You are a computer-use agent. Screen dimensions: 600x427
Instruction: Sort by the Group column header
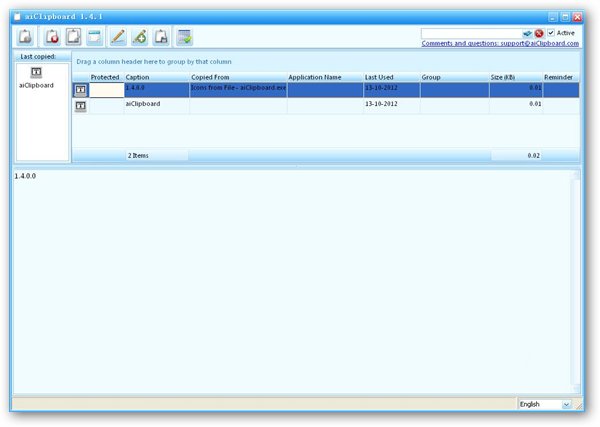coord(455,77)
